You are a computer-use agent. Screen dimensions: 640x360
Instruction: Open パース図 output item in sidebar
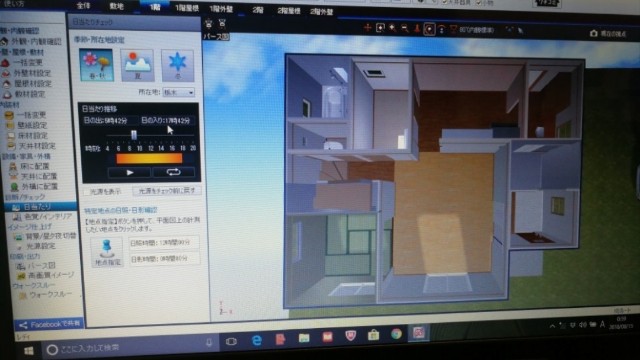click(36, 266)
